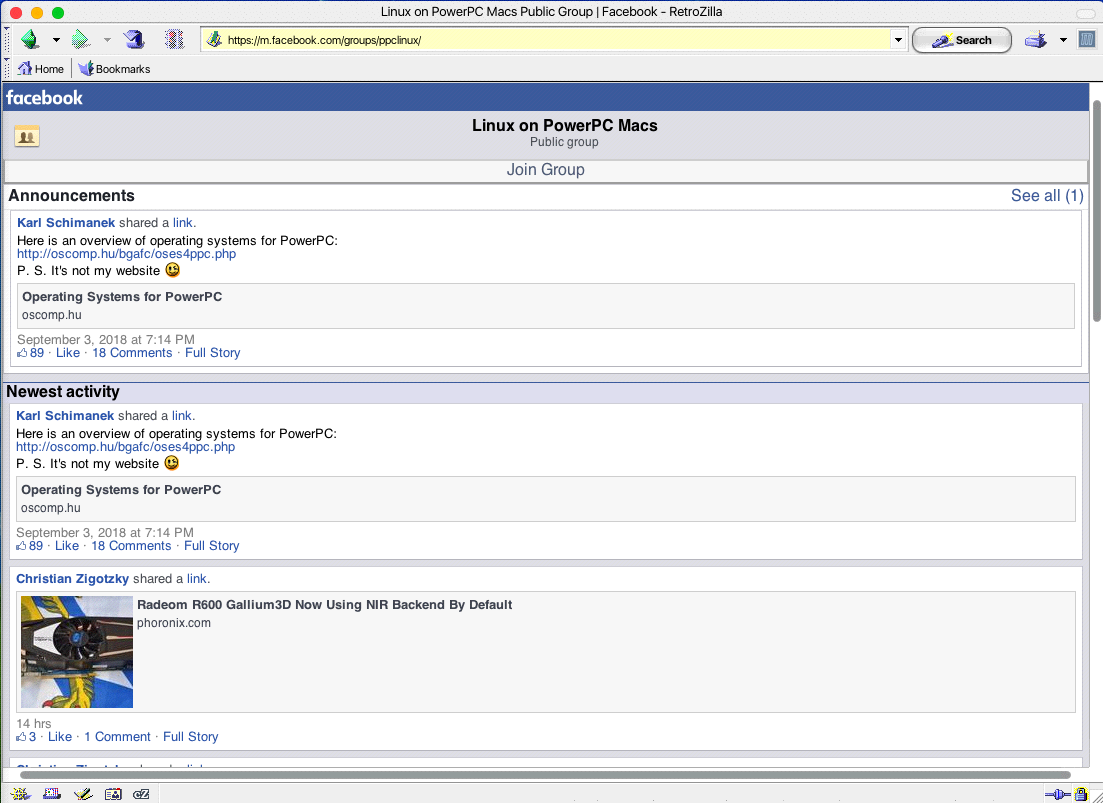Screen dimensions: 1103x803
Task: Click the security padlock icon in status bar
Action: (x=1082, y=795)
